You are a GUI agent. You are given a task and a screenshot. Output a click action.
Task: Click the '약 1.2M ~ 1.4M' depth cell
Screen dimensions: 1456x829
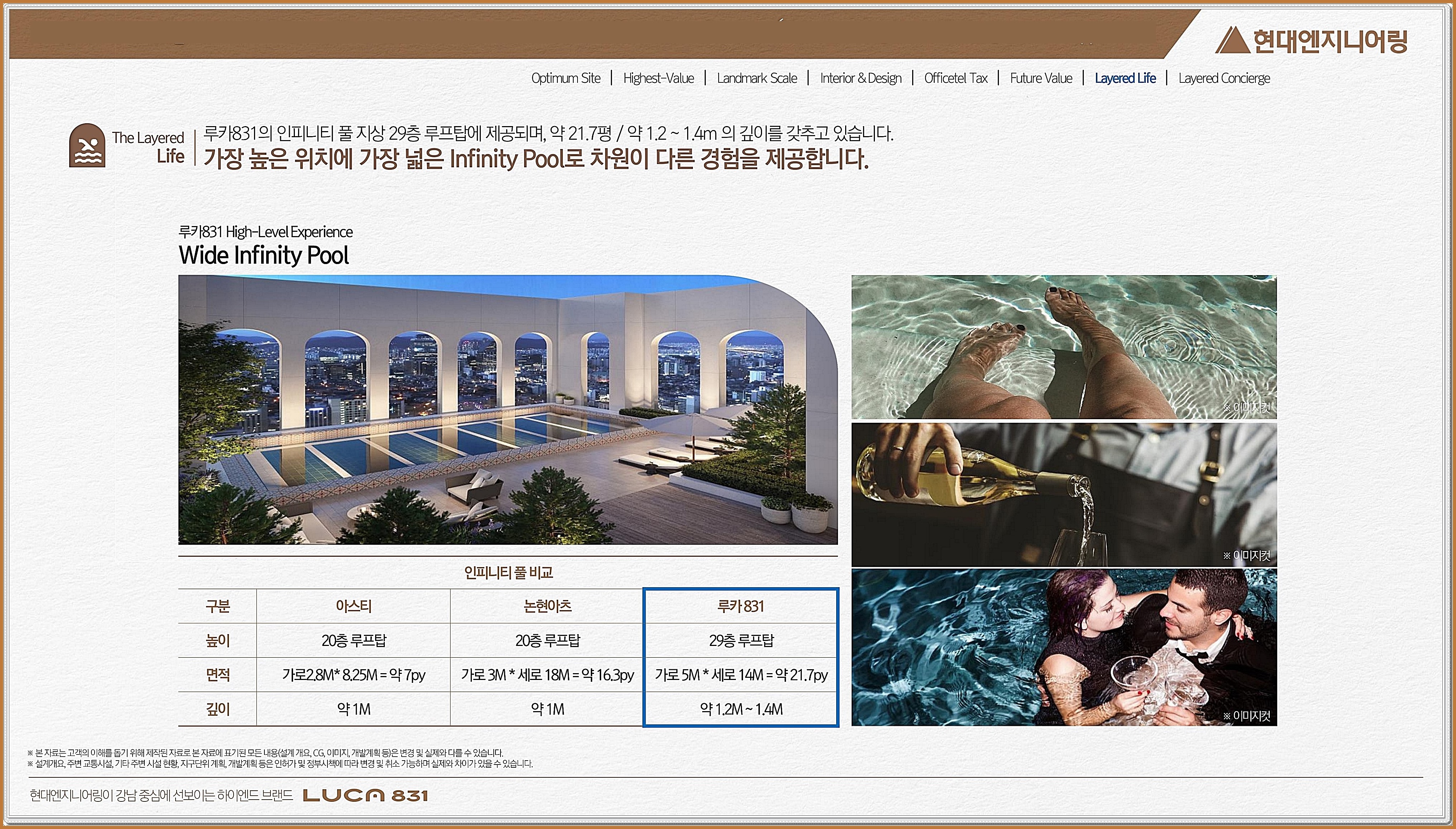point(741,709)
